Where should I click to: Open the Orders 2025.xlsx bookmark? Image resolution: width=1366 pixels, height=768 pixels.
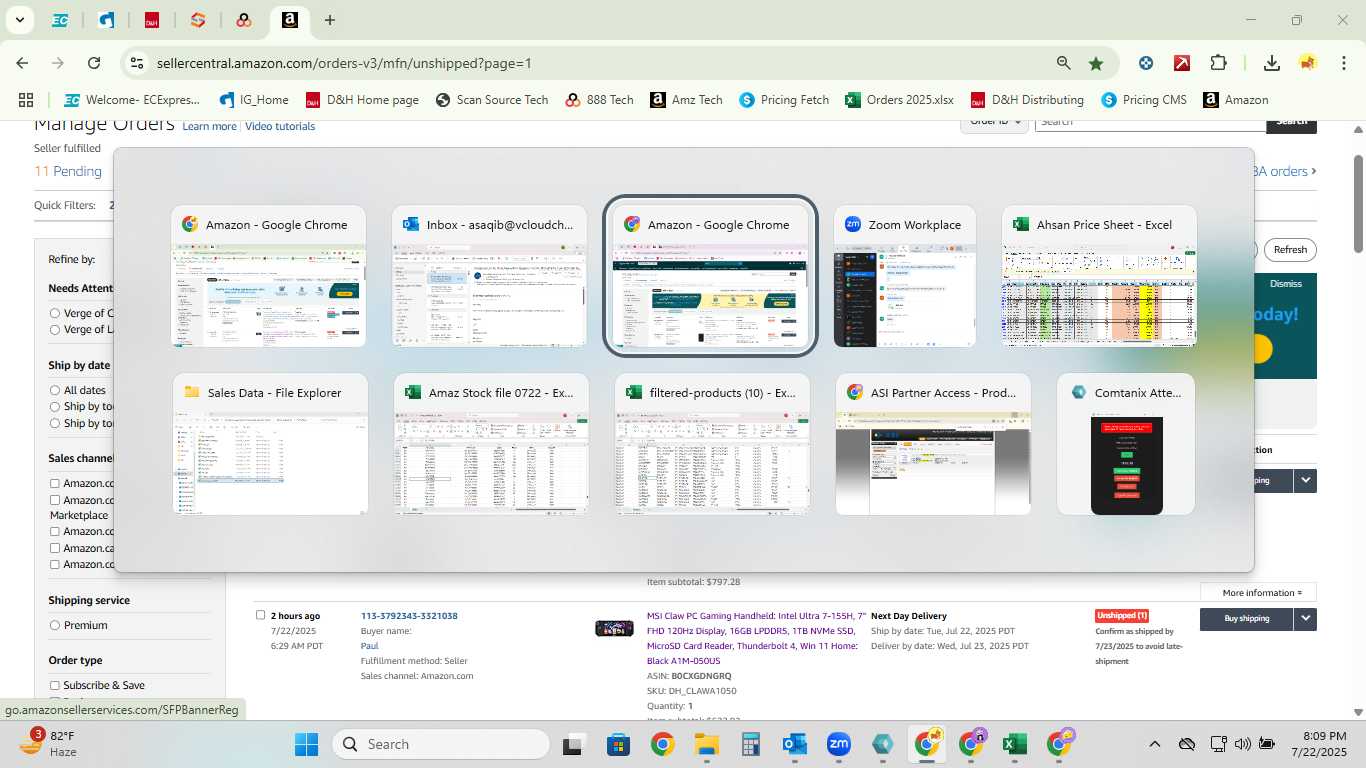(x=900, y=100)
